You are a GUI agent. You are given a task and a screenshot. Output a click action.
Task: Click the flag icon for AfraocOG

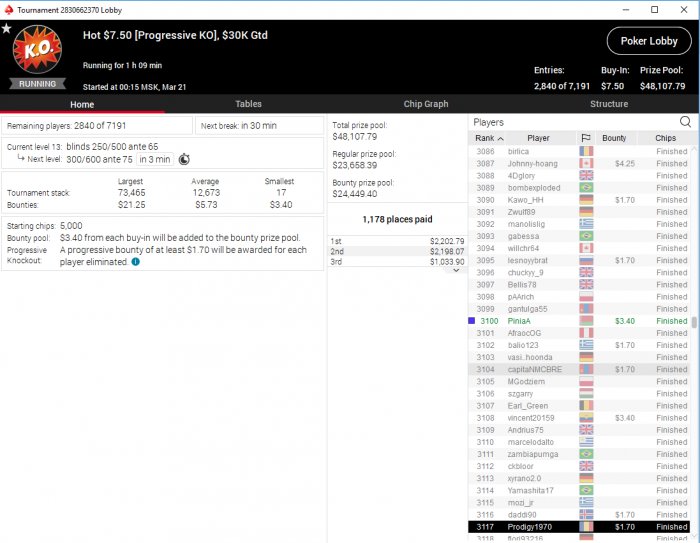coord(586,333)
